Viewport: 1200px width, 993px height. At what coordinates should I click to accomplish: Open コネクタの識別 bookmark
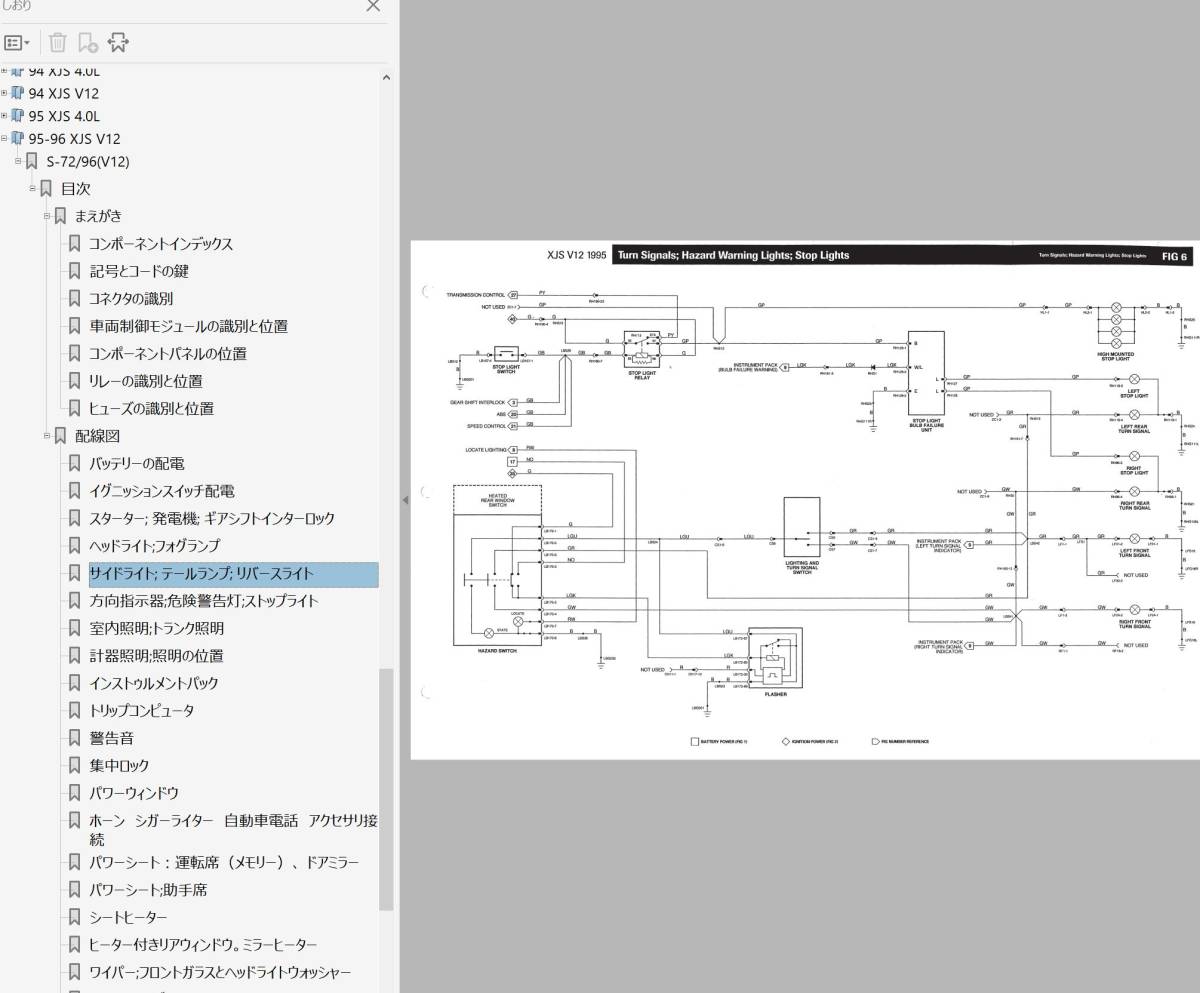pyautogui.click(x=131, y=298)
